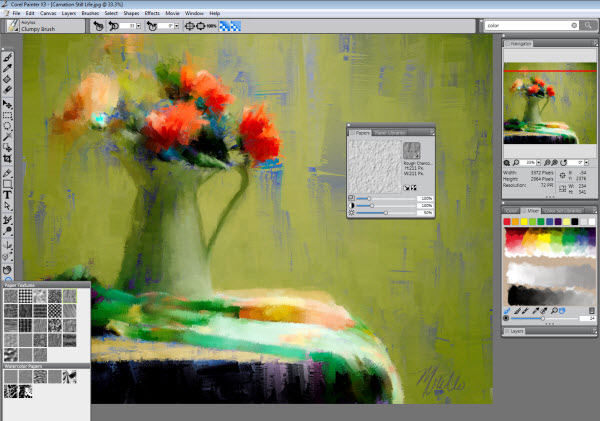Select the Eraser tool in the toolbox
Image resolution: width=600 pixels, height=421 pixels.
[x=8, y=90]
